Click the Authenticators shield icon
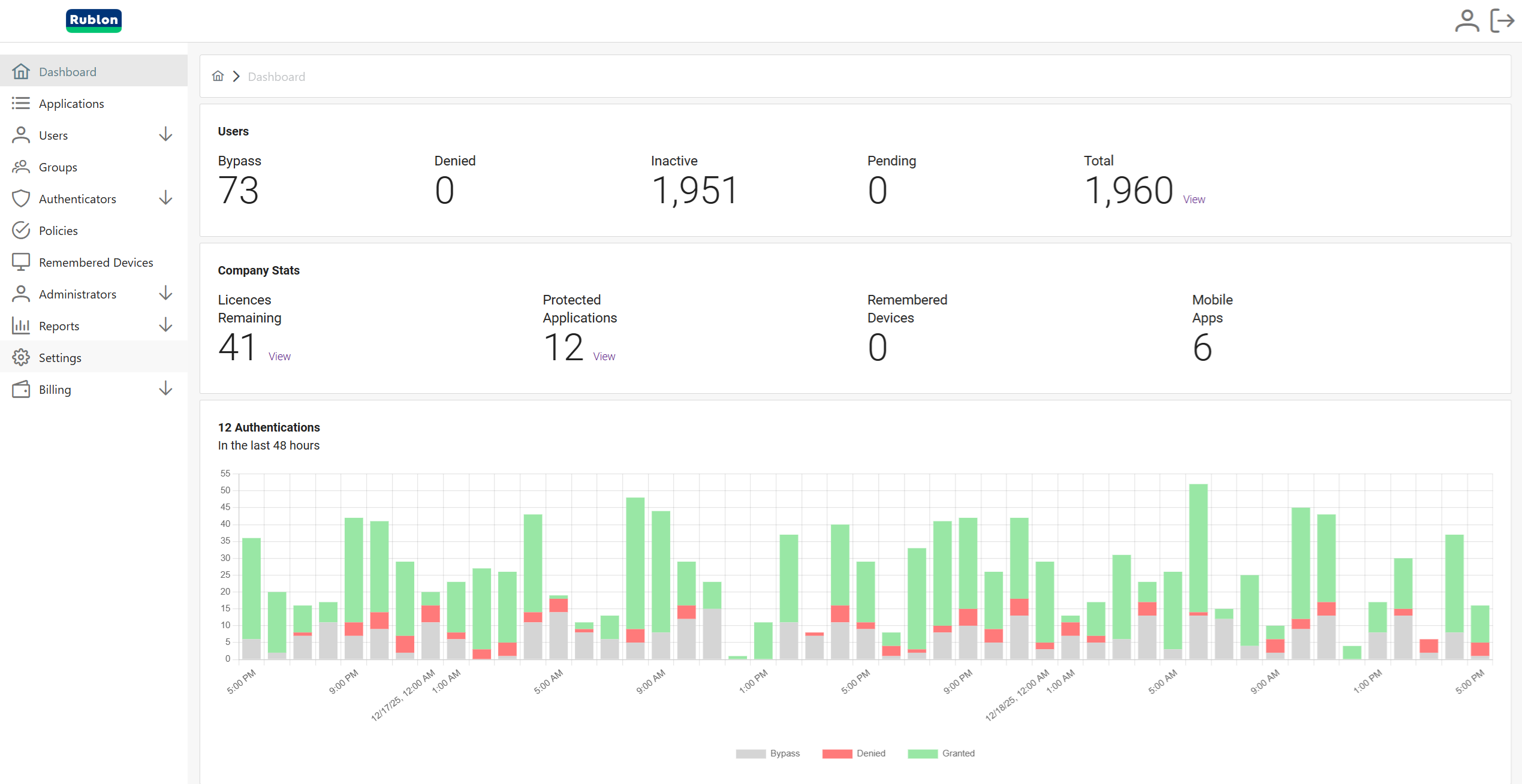The width and height of the screenshot is (1522, 784). pos(21,198)
